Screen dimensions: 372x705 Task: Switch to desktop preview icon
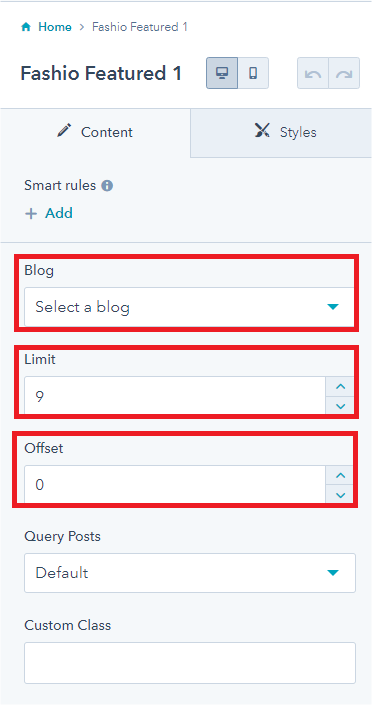pyautogui.click(x=222, y=73)
